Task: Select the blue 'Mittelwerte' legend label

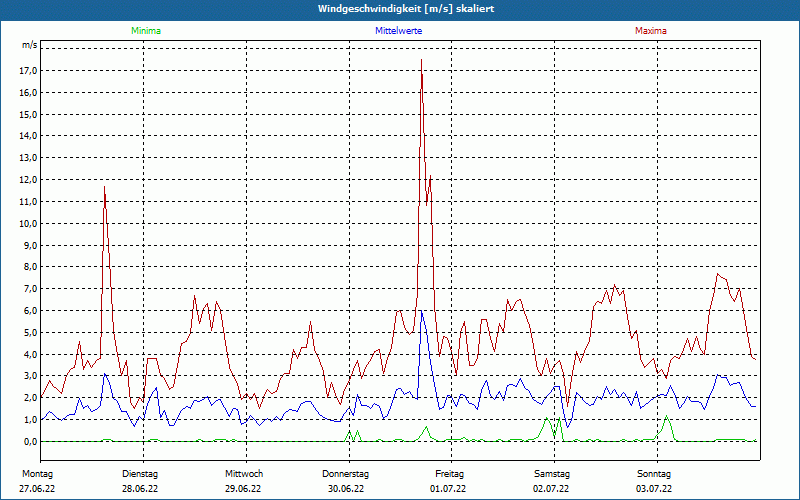Action: tap(398, 31)
